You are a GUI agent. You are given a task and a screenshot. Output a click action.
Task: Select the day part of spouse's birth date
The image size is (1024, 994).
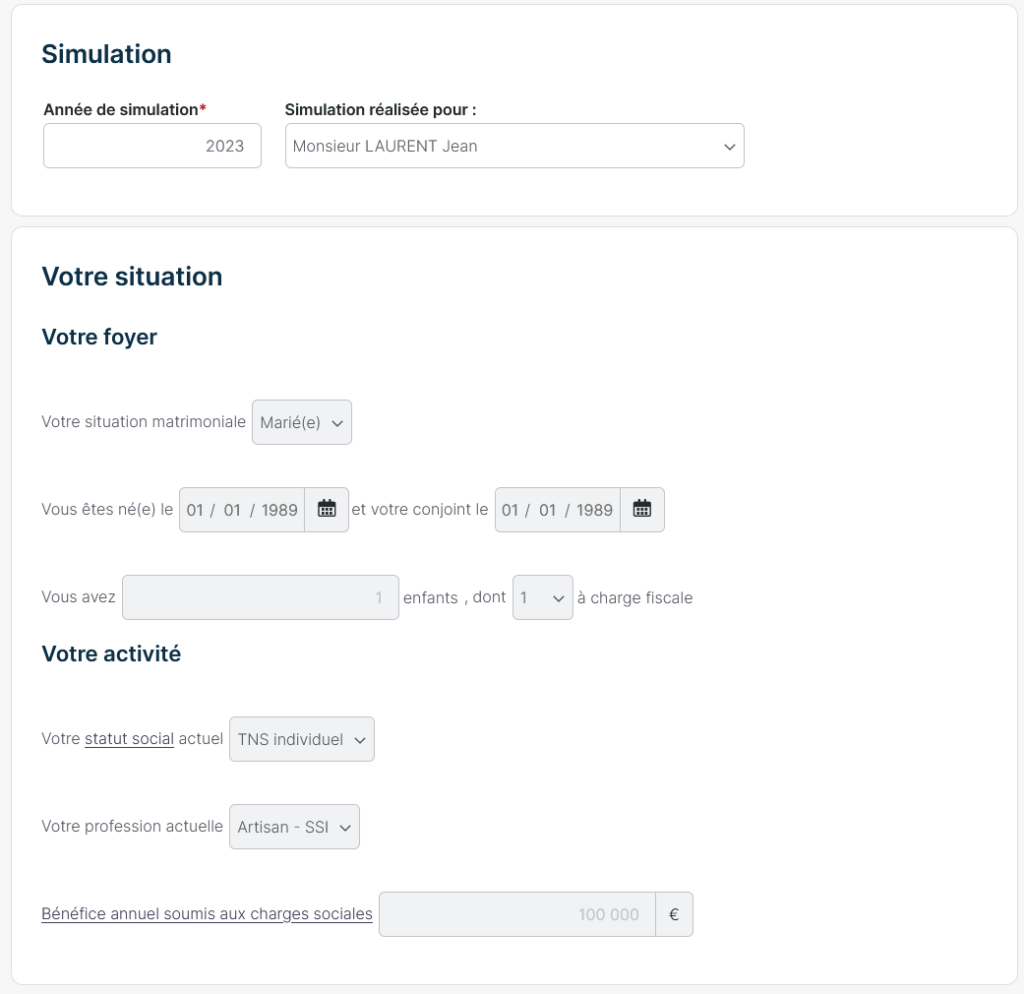[x=510, y=510]
